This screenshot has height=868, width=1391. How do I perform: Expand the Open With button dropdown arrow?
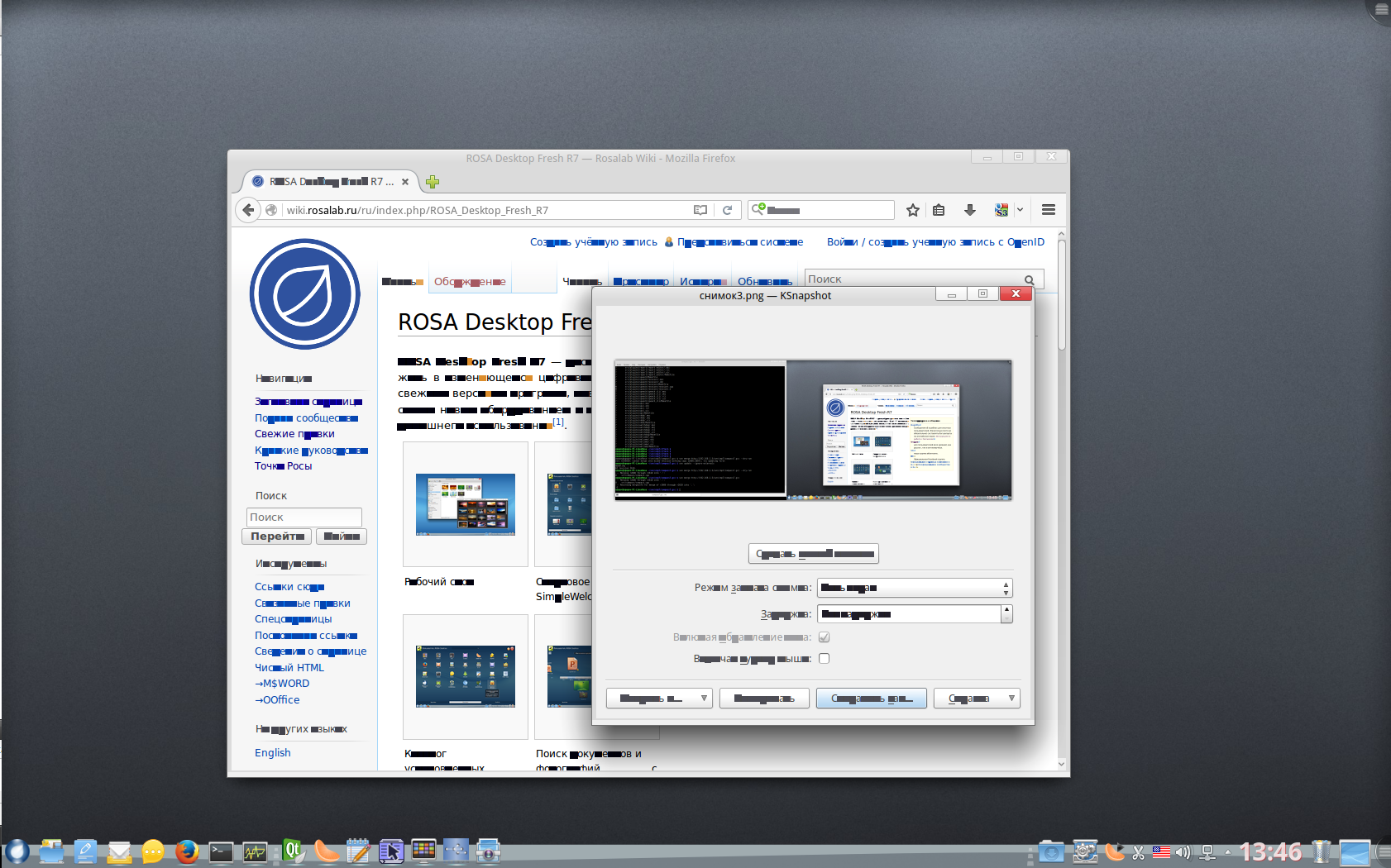pyautogui.click(x=703, y=699)
